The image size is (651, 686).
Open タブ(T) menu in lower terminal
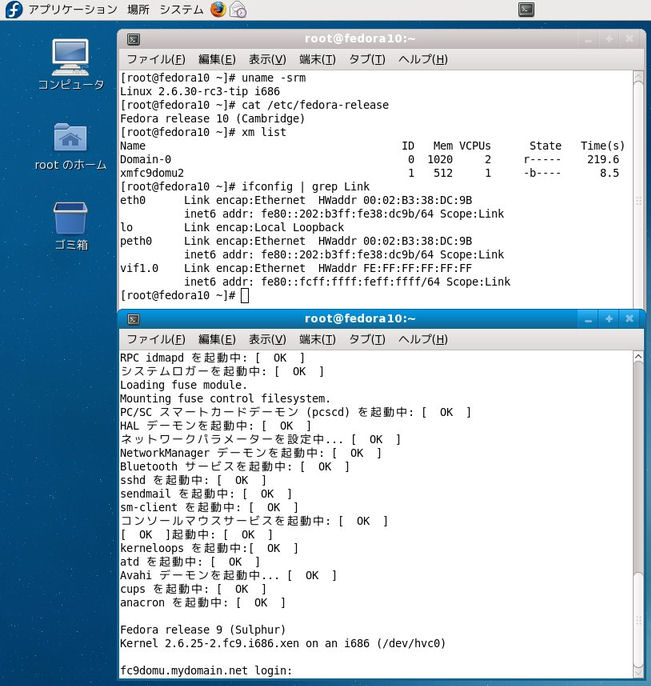pyautogui.click(x=367, y=339)
